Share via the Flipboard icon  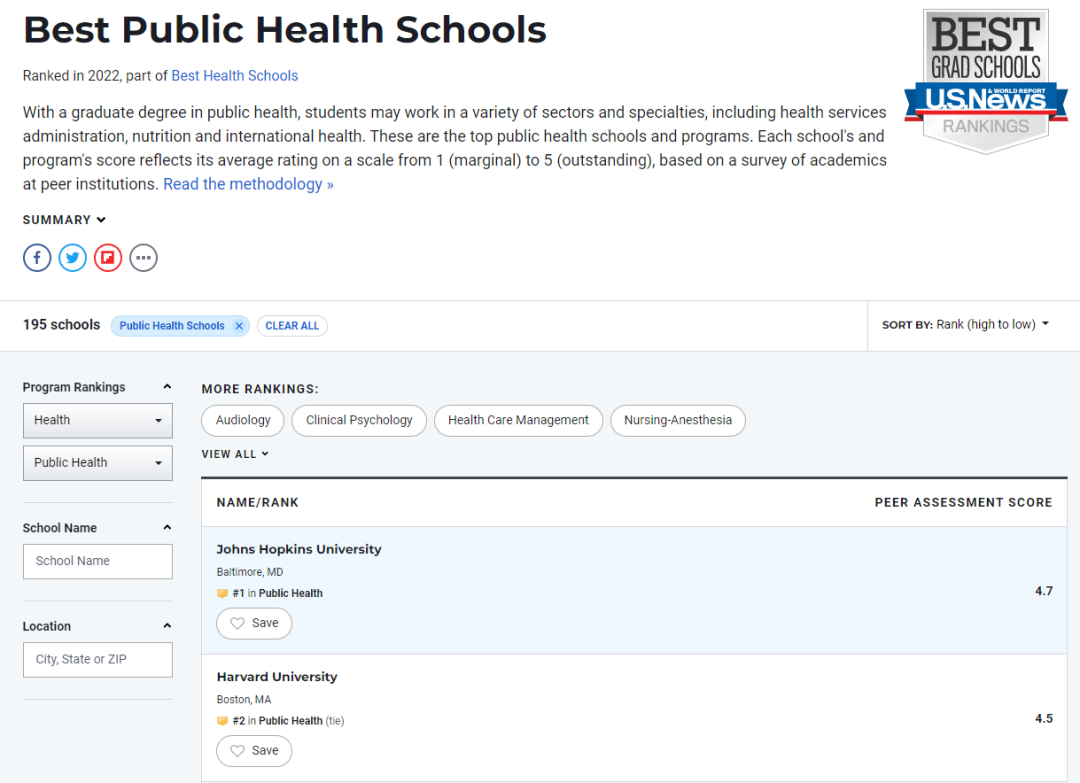(x=108, y=258)
